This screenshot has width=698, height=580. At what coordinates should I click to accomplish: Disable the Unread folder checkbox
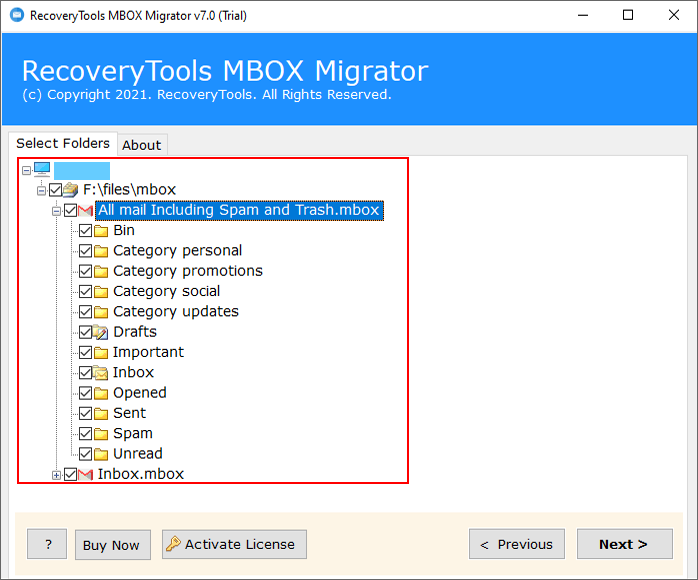click(x=85, y=454)
